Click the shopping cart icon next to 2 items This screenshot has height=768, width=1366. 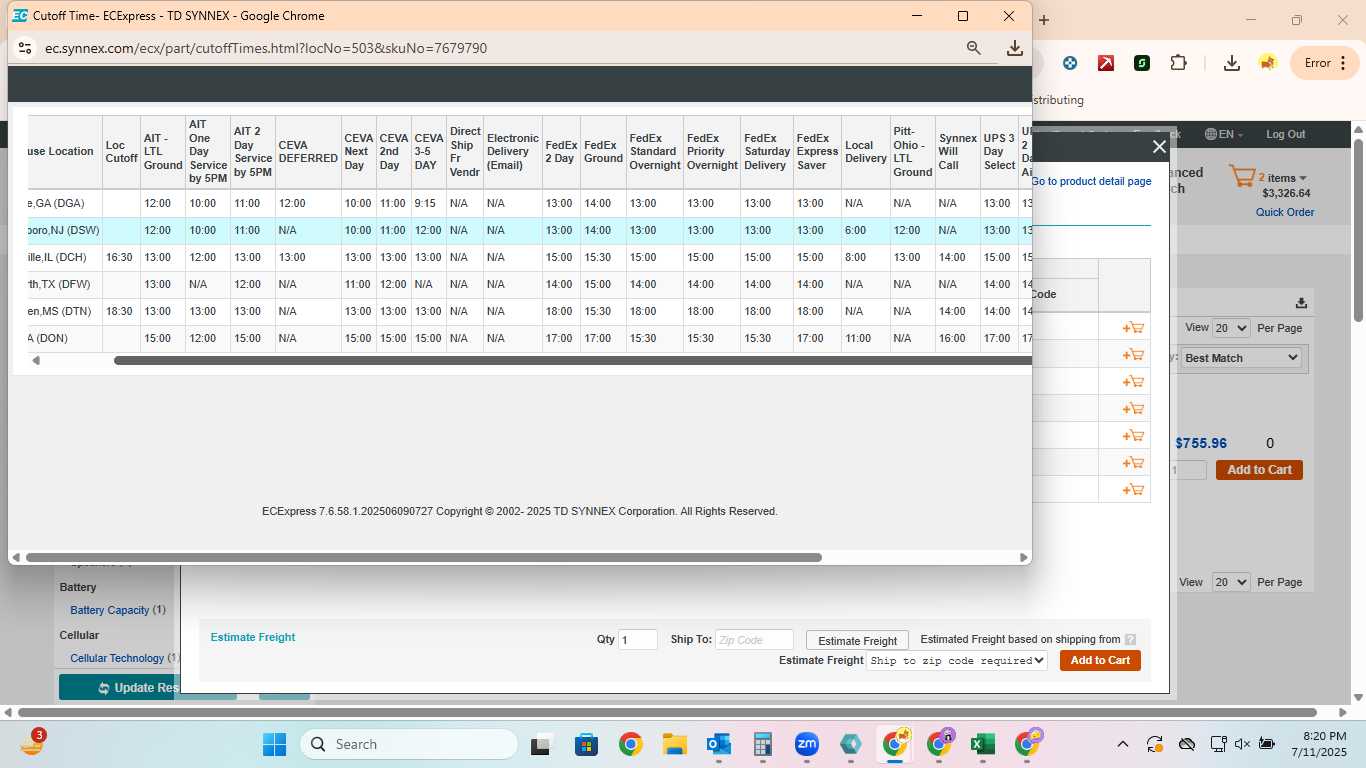pyautogui.click(x=1242, y=178)
